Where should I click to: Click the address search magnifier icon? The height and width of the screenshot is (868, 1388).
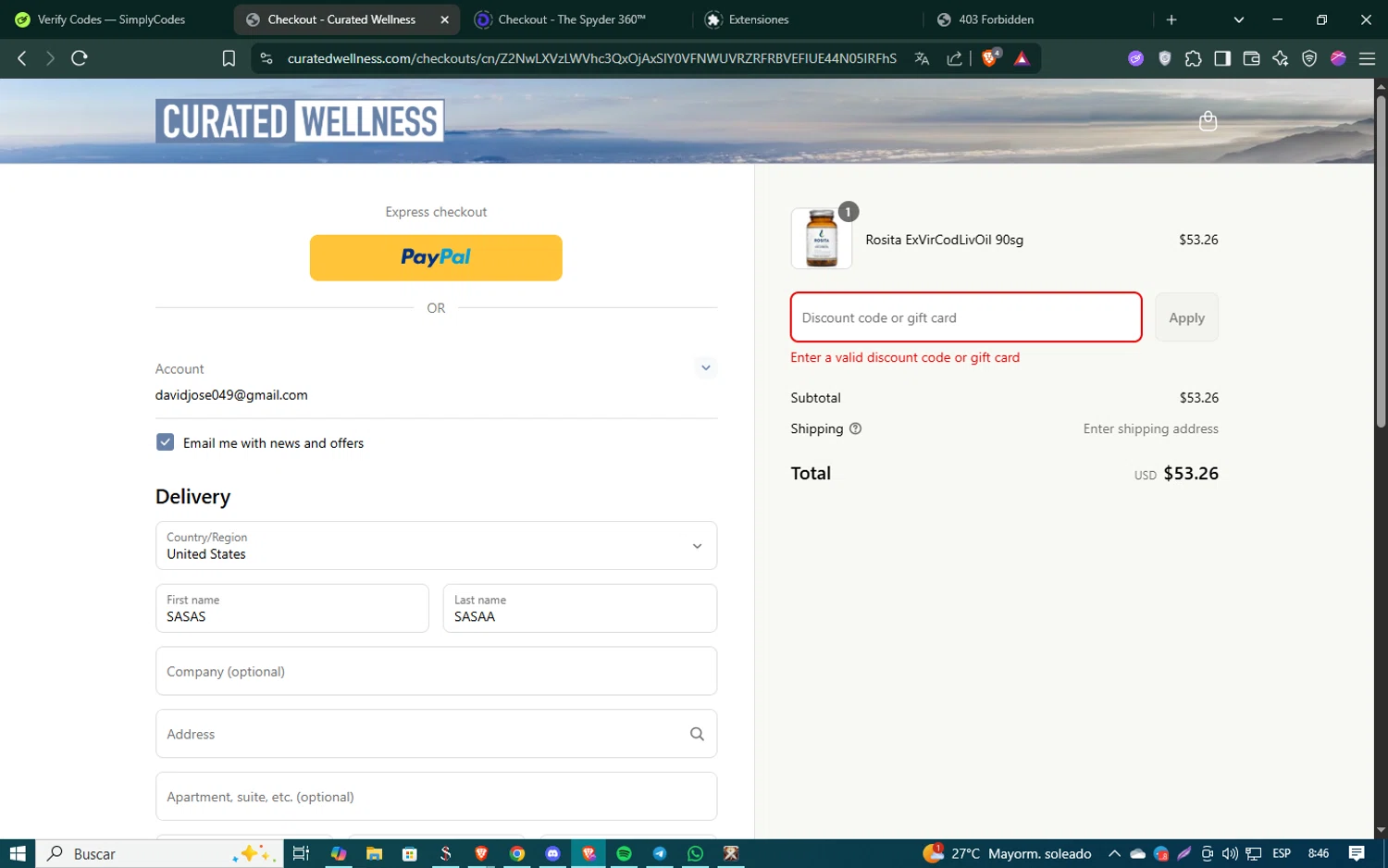tap(697, 734)
